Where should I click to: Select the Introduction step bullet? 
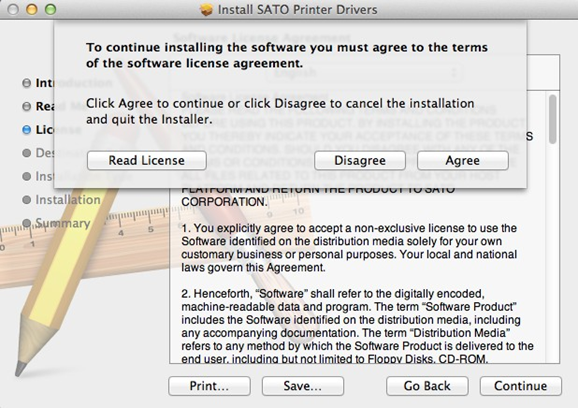point(27,83)
